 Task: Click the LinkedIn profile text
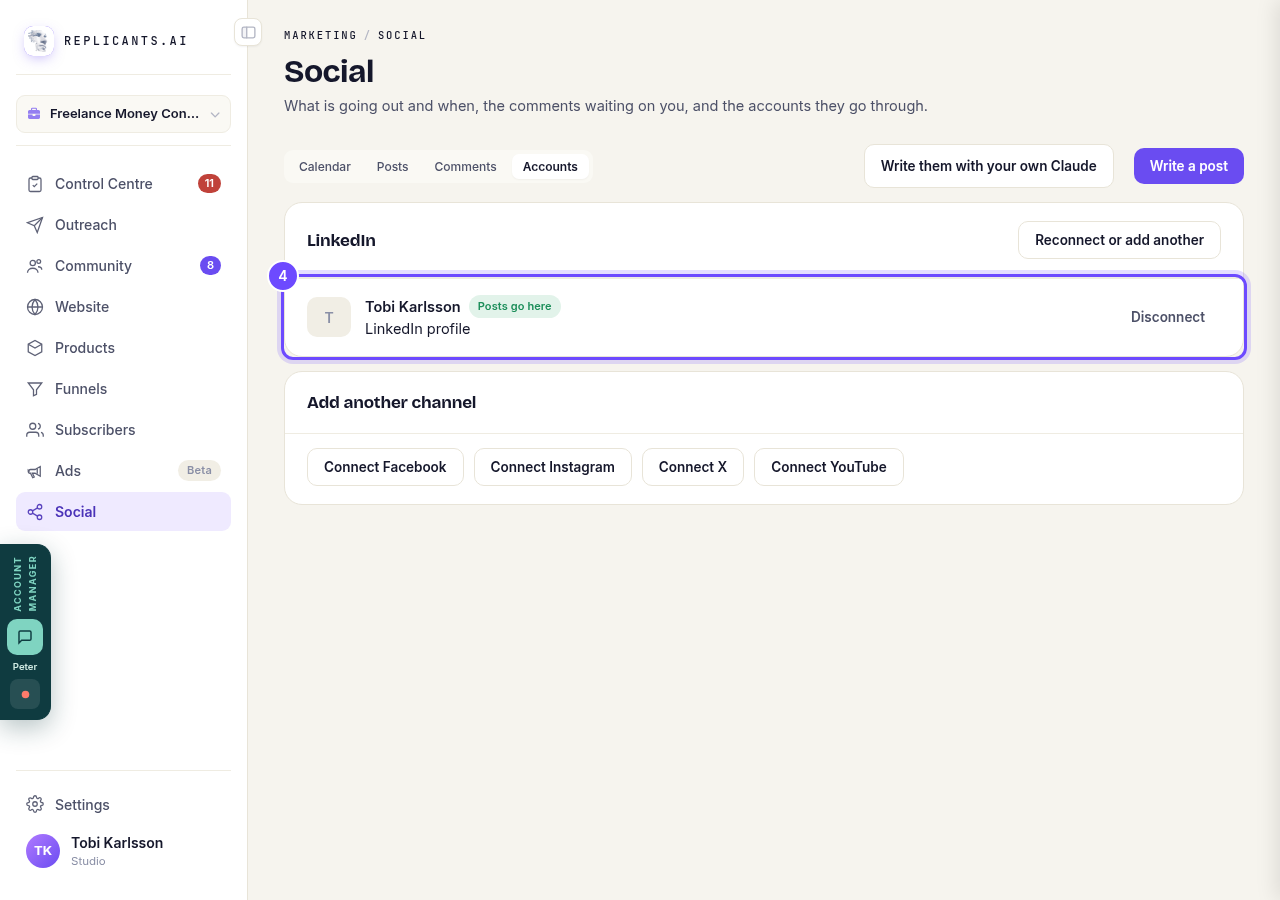pos(417,329)
